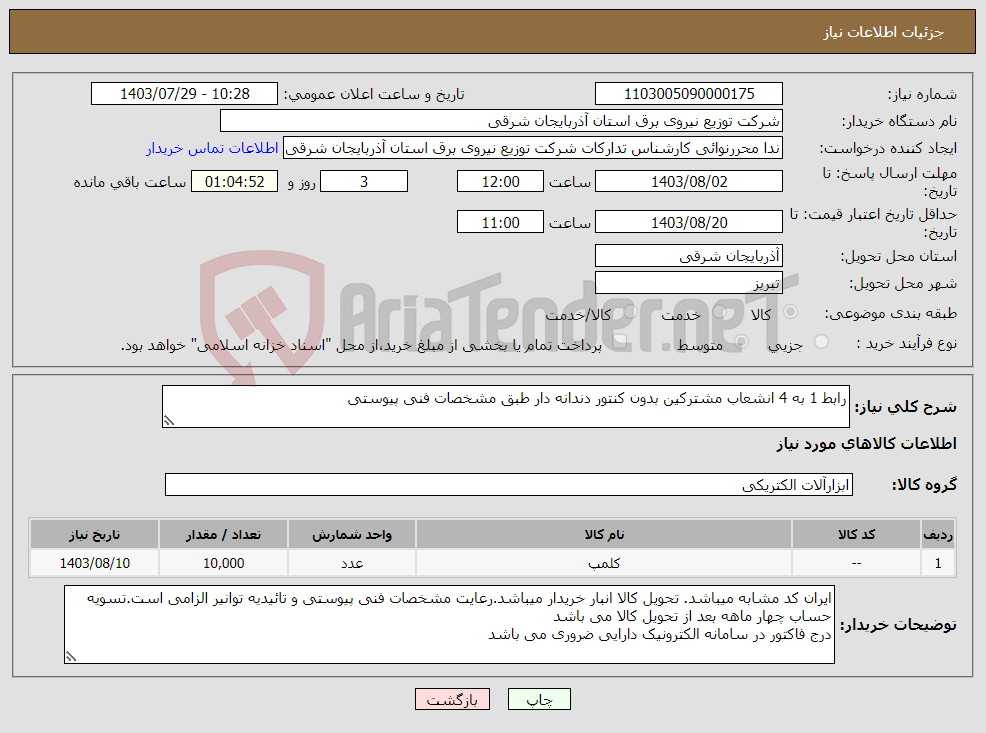The width and height of the screenshot is (986, 733).
Task: Click the need date cell 1403/08/10
Action: point(94,563)
